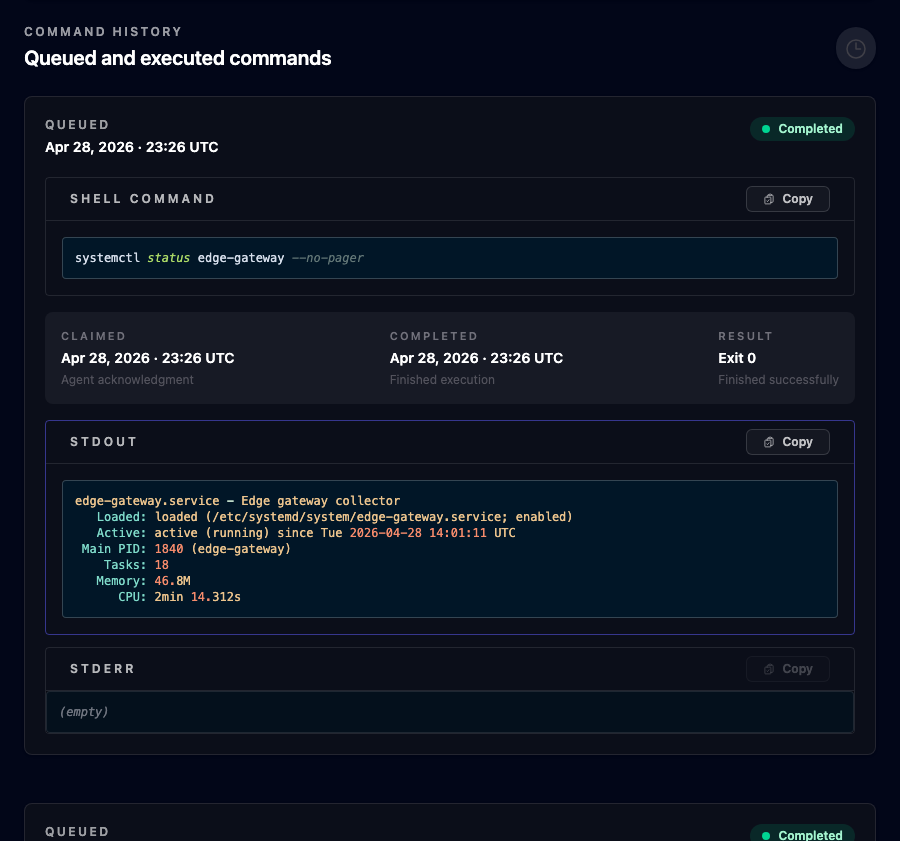Click the STDERR (empty) output box
The height and width of the screenshot is (841, 900).
449,712
